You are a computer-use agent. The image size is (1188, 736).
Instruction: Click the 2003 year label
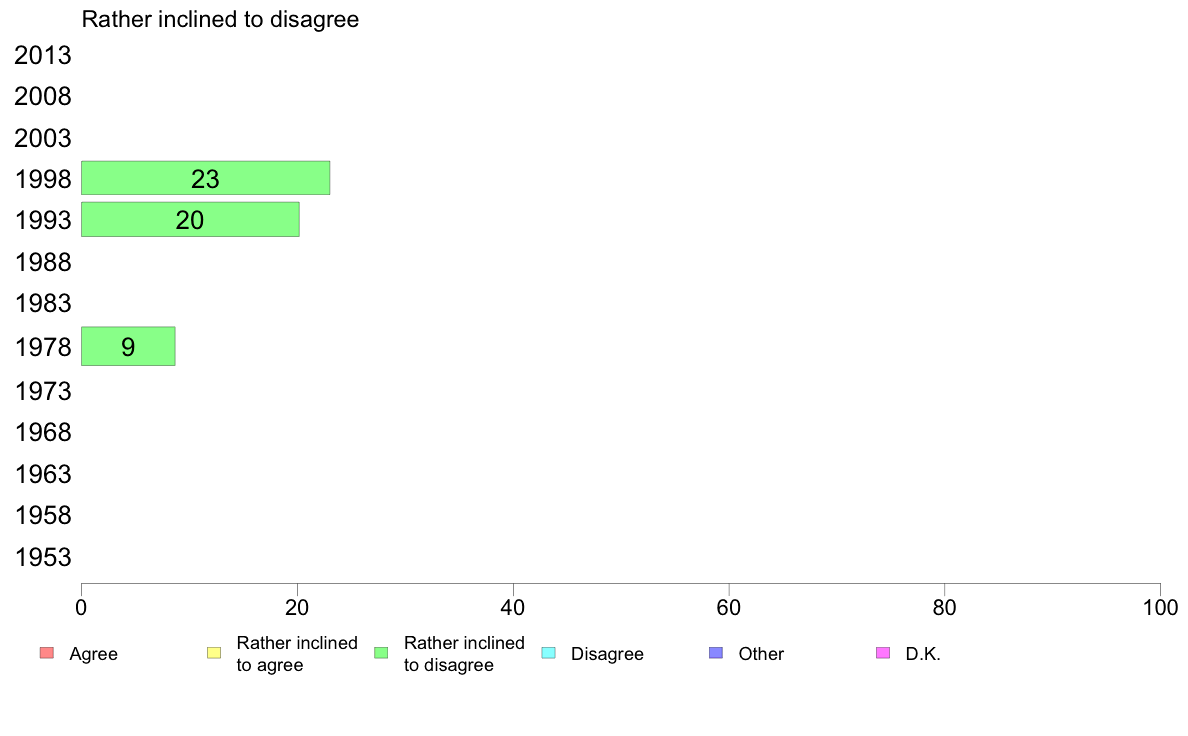43,139
